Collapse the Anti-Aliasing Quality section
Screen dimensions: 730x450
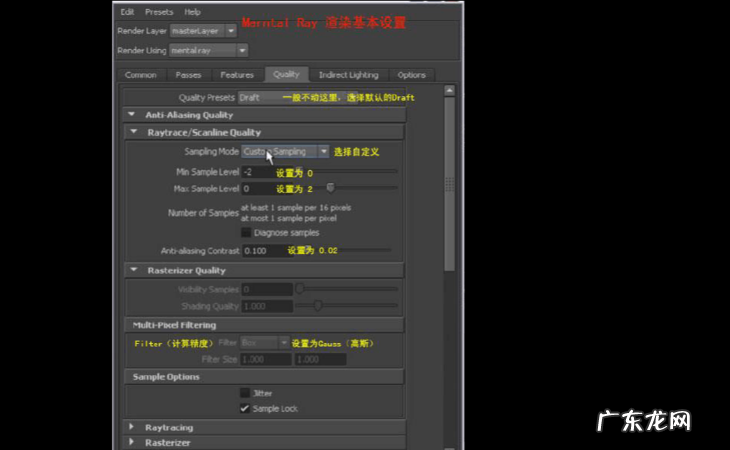coord(132,115)
